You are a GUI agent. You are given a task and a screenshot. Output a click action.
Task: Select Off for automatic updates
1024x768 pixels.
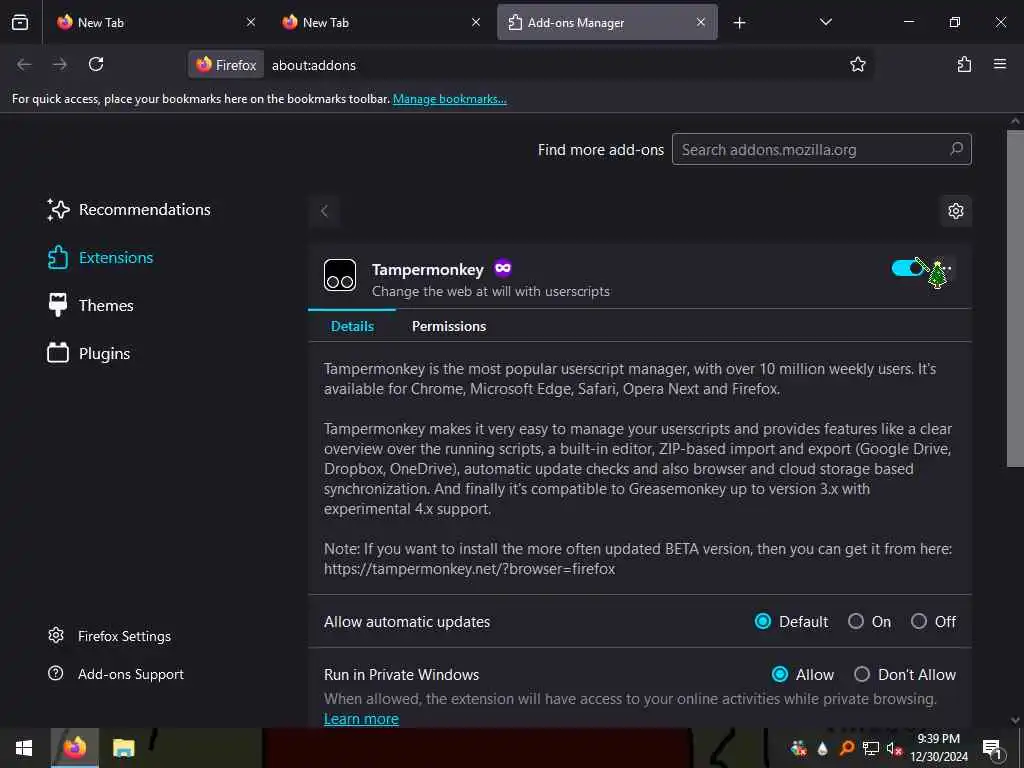919,621
